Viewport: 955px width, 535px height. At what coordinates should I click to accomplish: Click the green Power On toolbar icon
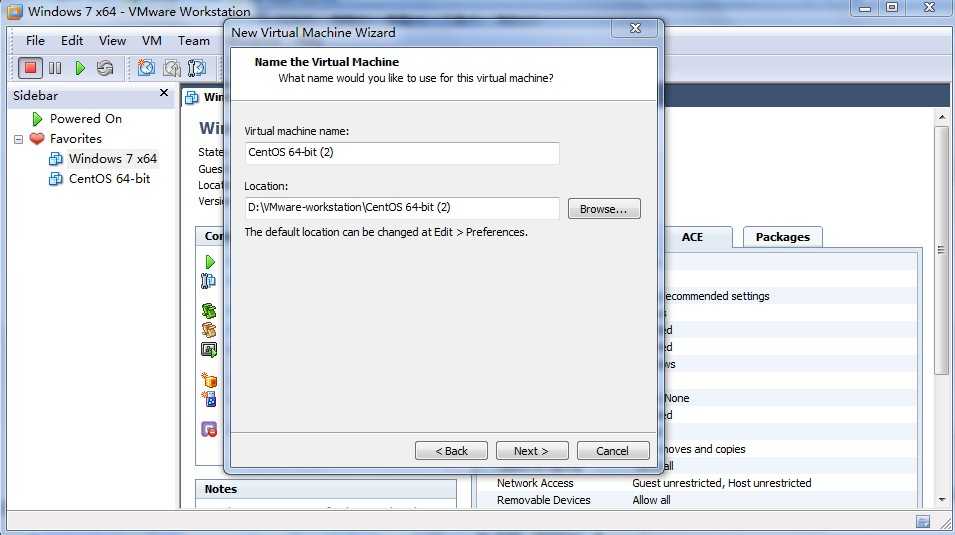pyautogui.click(x=80, y=68)
